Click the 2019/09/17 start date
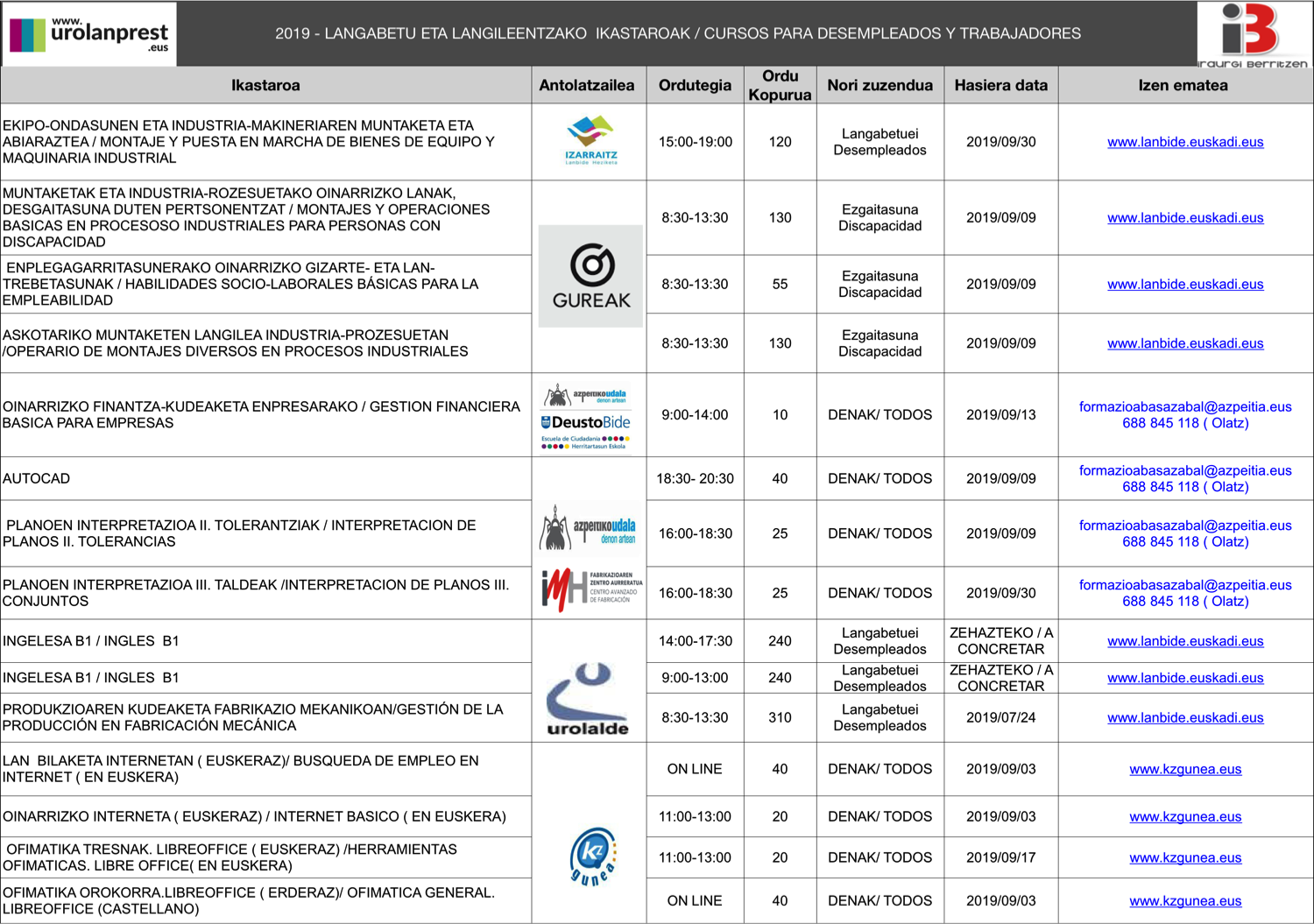Viewport: 1314px width, 924px height. click(1001, 857)
